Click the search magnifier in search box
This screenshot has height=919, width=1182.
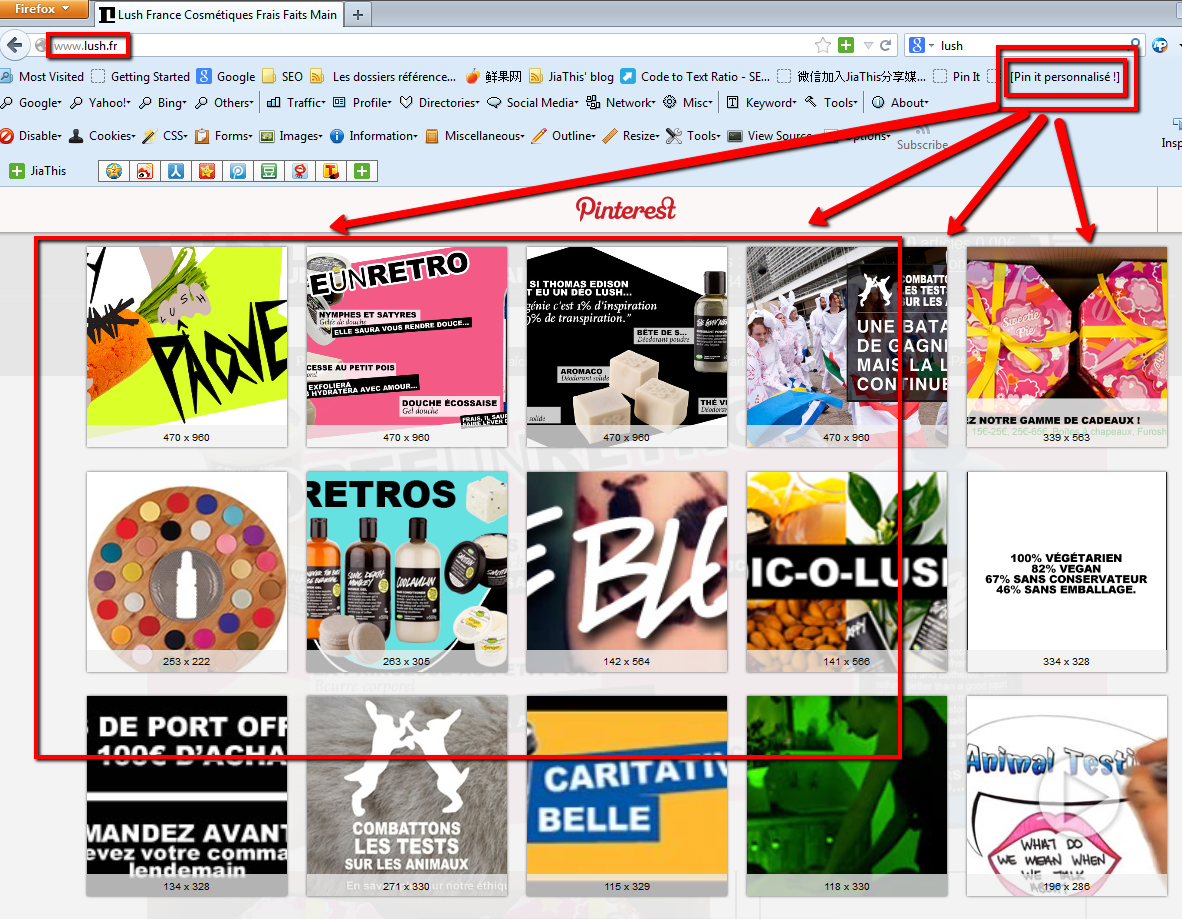tap(1135, 45)
